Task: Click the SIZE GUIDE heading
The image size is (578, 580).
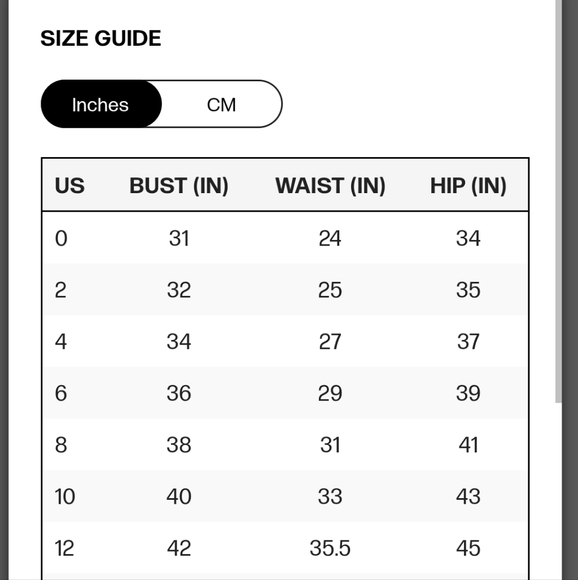Action: tap(101, 38)
